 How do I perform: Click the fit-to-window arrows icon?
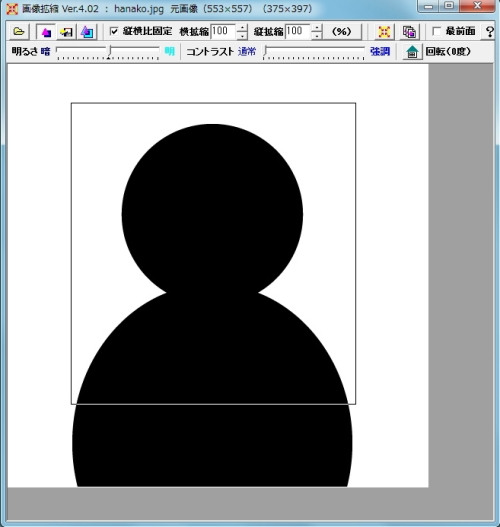[384, 32]
